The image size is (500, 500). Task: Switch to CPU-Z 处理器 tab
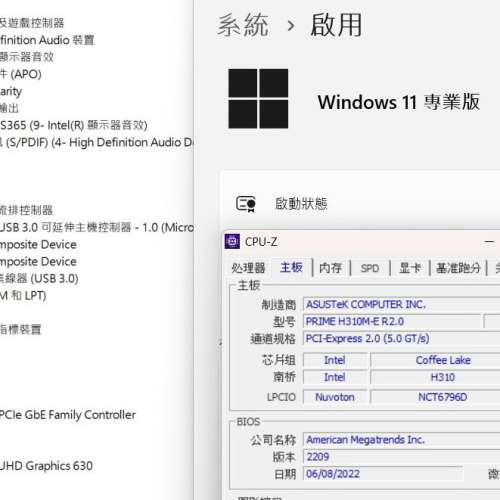[248, 268]
